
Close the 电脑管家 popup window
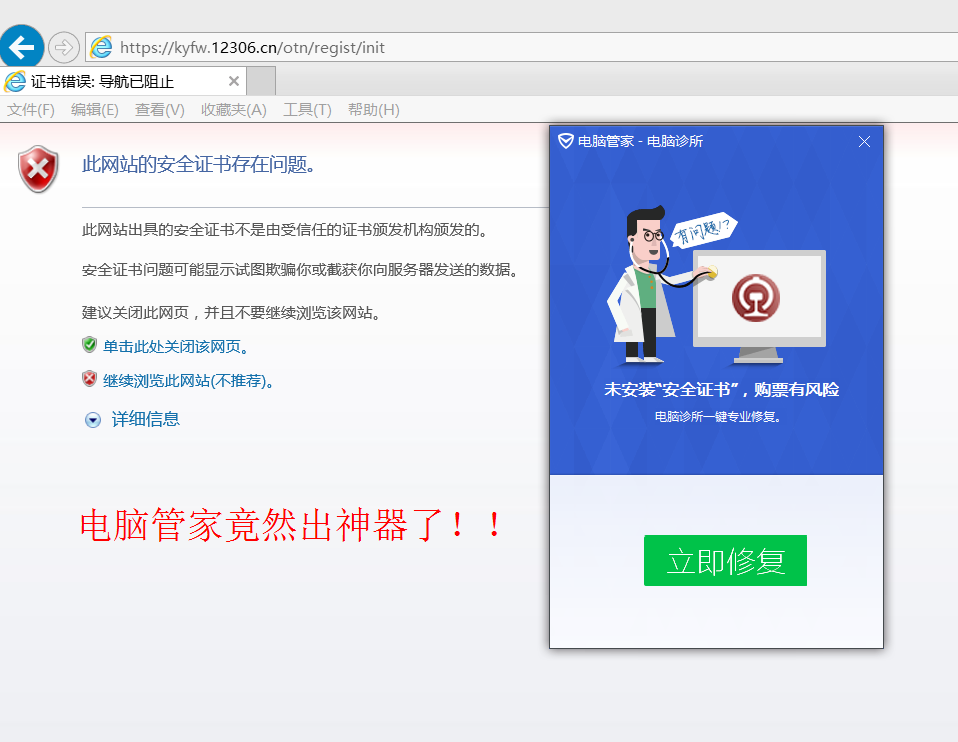pos(864,142)
